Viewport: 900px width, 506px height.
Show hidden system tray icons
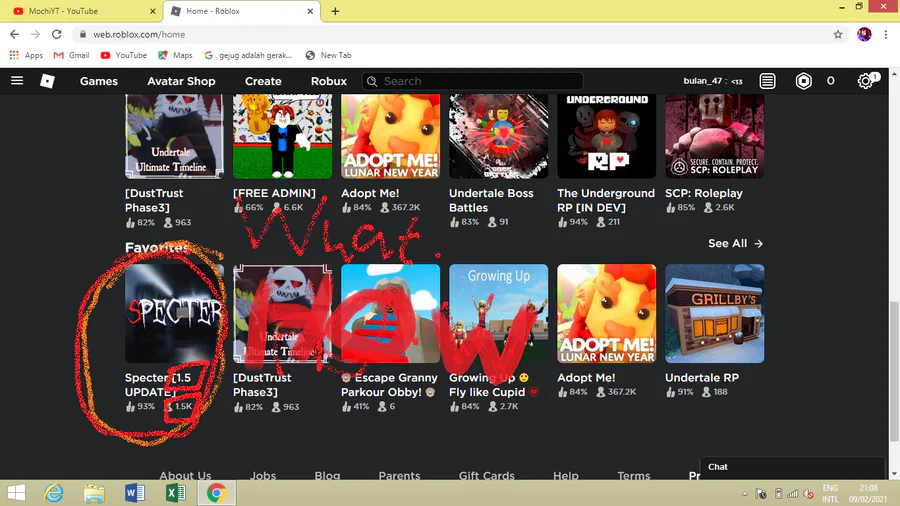point(744,494)
